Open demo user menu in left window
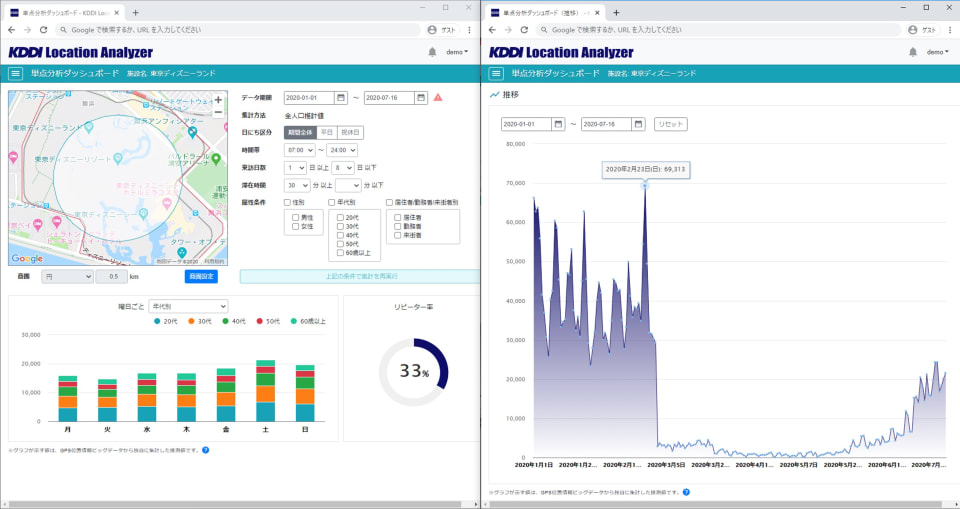 [457, 52]
